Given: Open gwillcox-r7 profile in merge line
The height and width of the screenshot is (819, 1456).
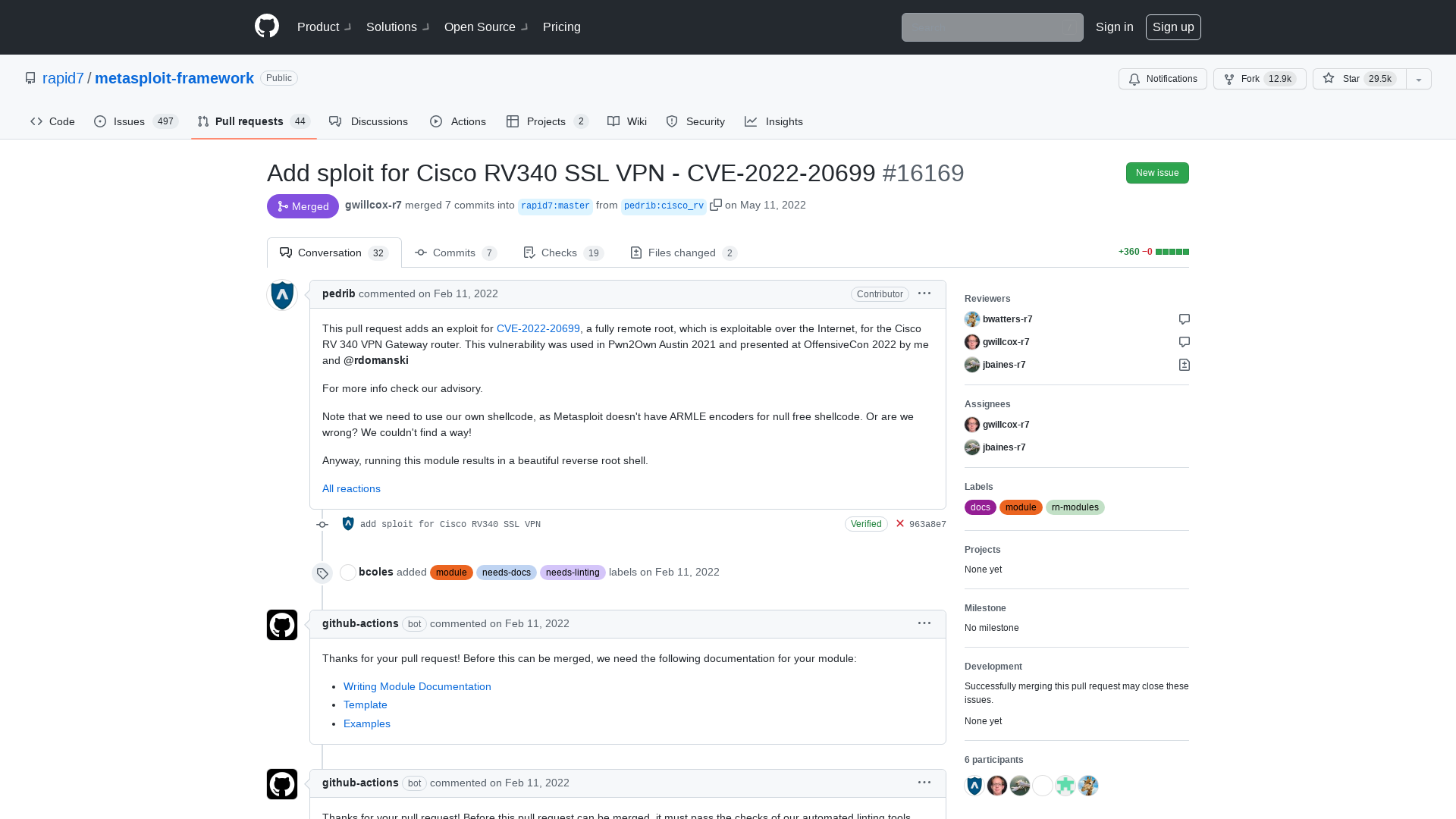Looking at the screenshot, I should pos(373,205).
